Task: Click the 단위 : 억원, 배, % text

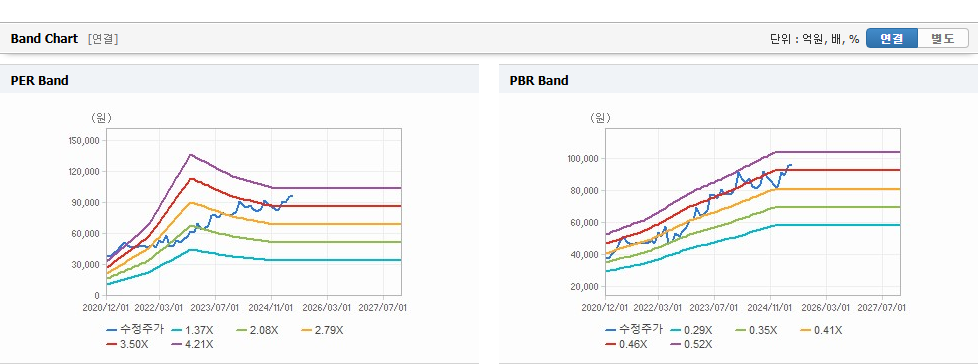Action: click(815, 39)
